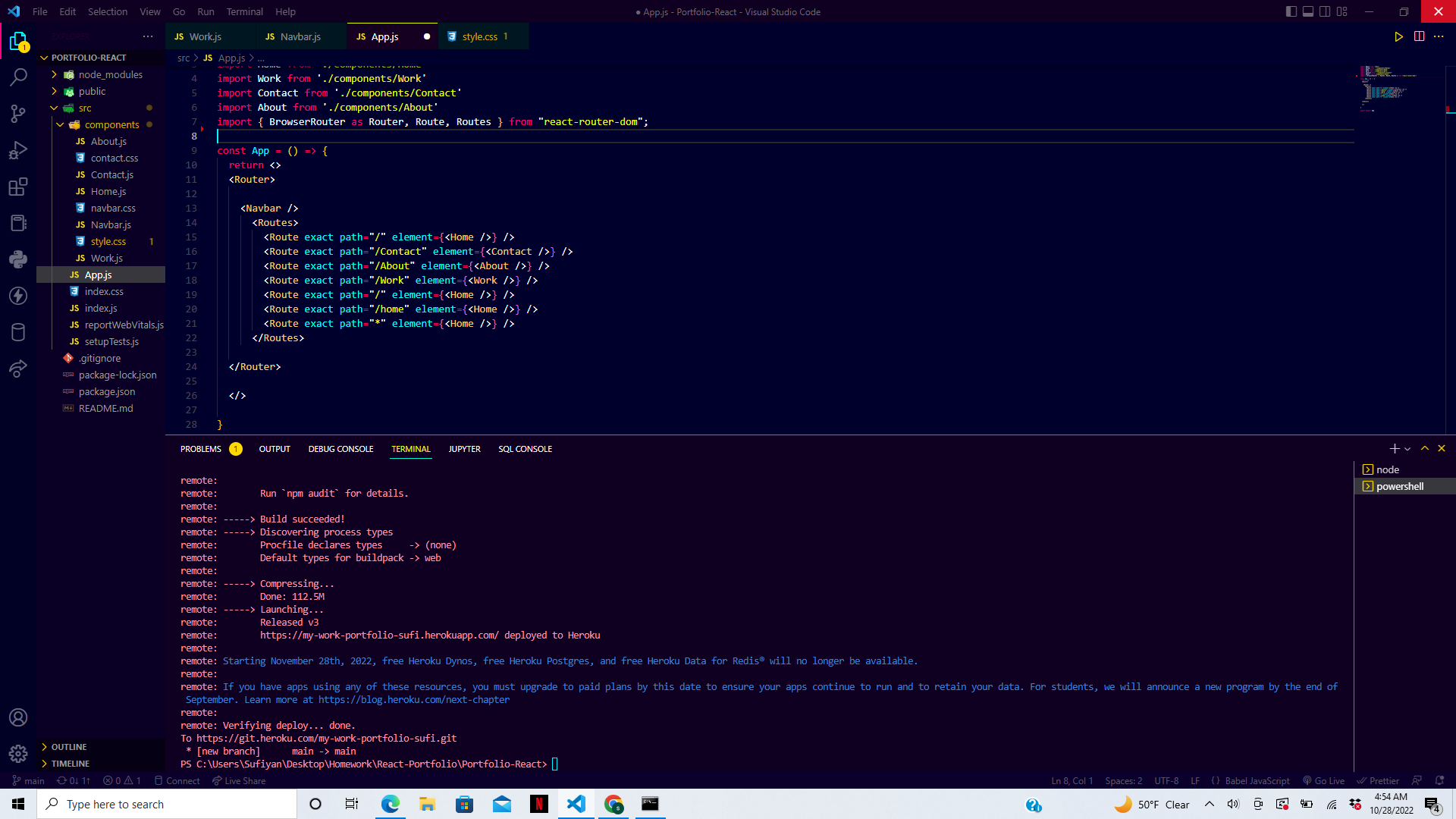The image size is (1456, 819).
Task: Expand the OUTLINE section
Action: click(x=68, y=747)
